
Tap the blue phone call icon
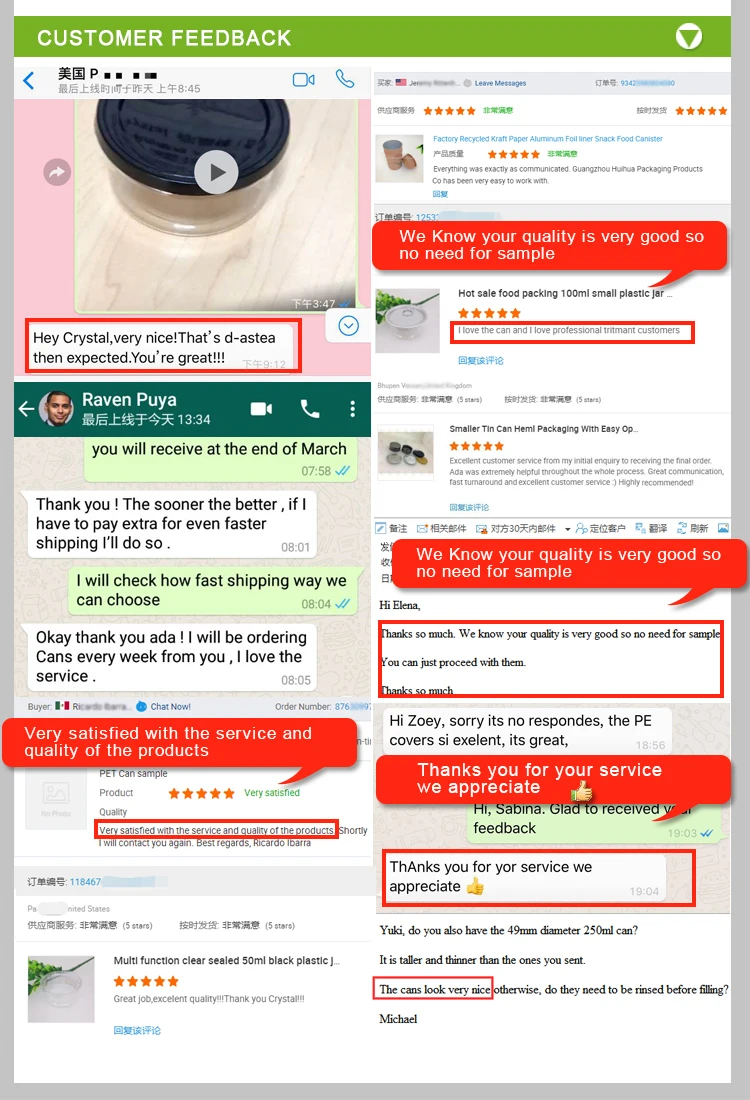pyautogui.click(x=344, y=79)
